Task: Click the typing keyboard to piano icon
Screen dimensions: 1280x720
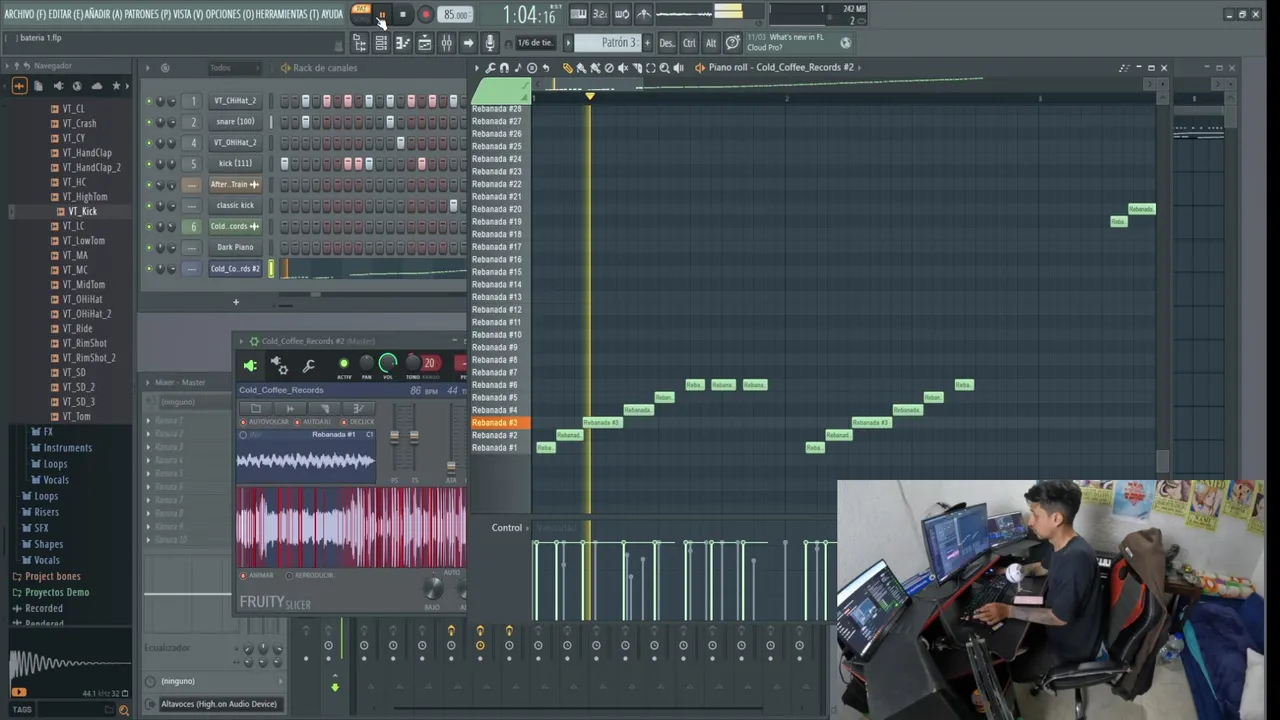Action: coord(578,14)
